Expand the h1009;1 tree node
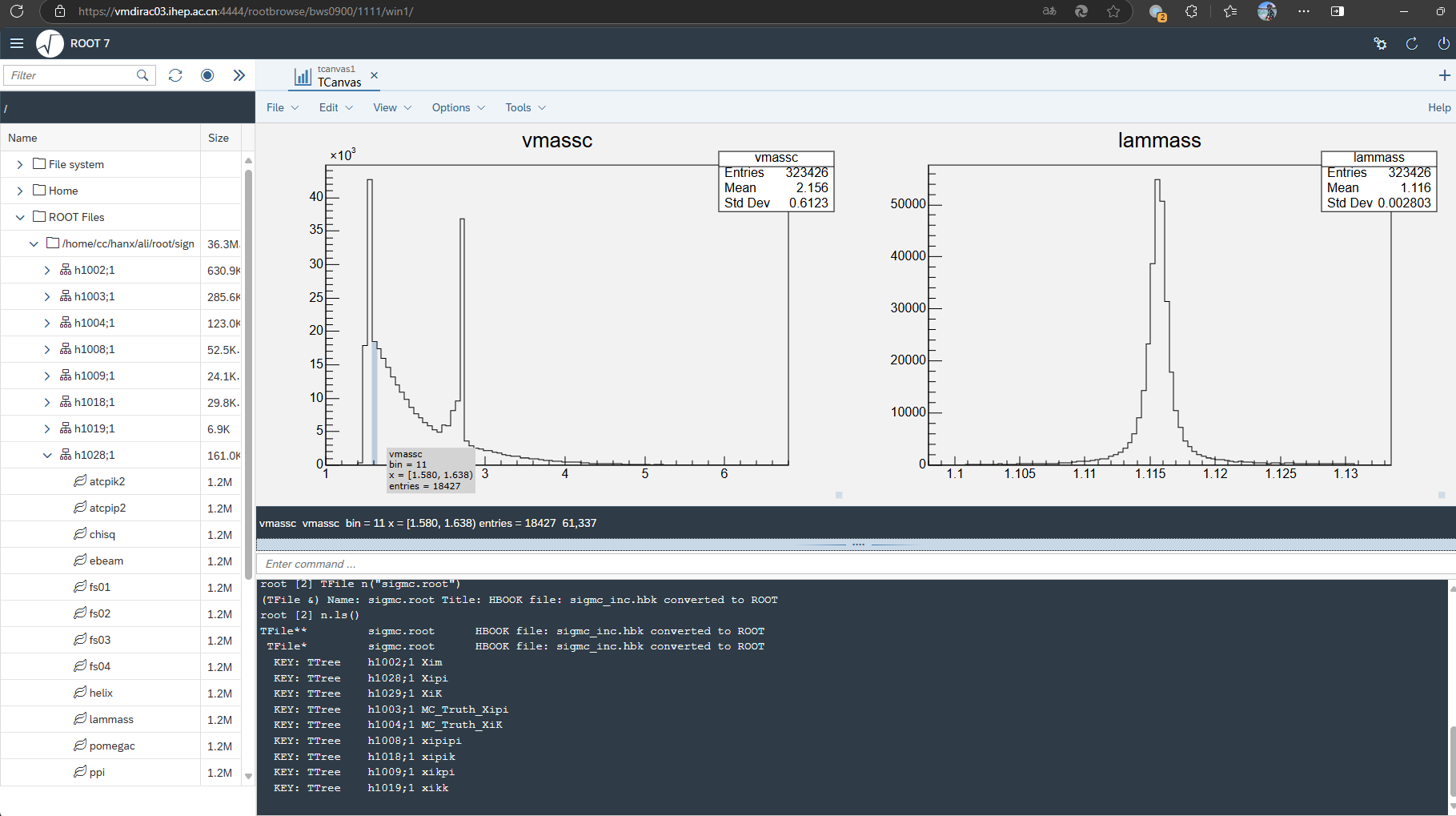This screenshot has height=816, width=1456. [47, 376]
